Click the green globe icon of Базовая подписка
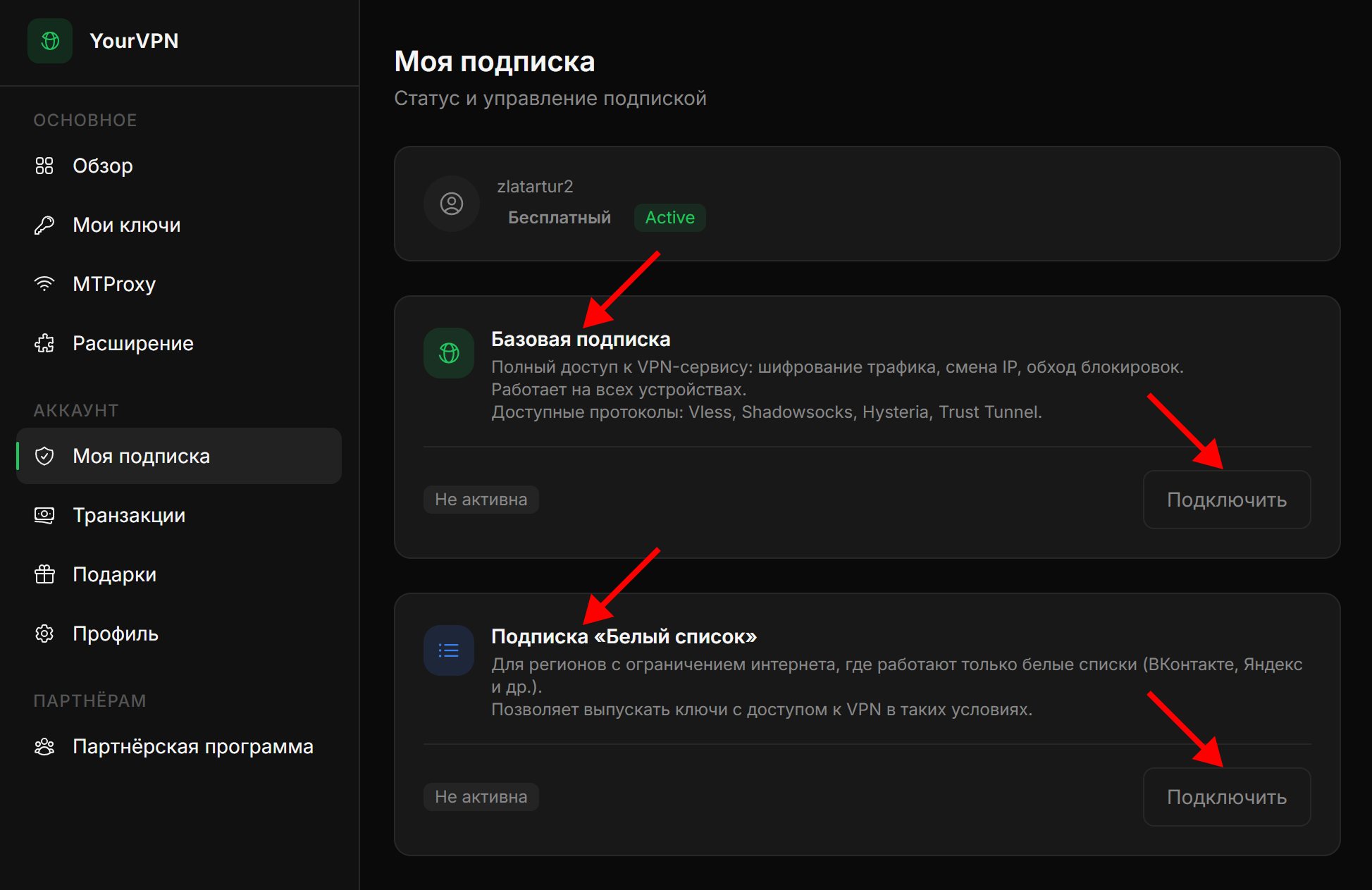 (x=449, y=353)
